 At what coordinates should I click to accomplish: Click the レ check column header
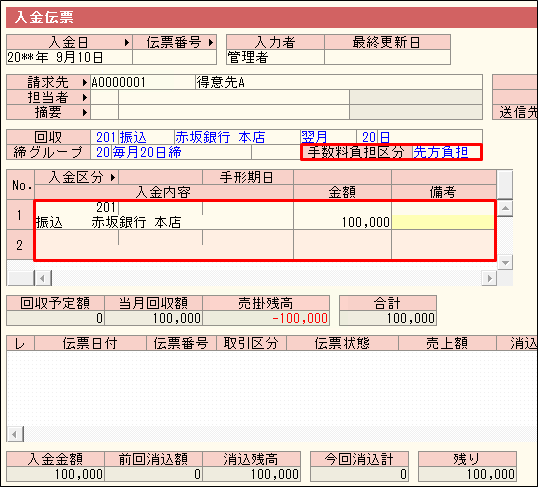click(20, 343)
